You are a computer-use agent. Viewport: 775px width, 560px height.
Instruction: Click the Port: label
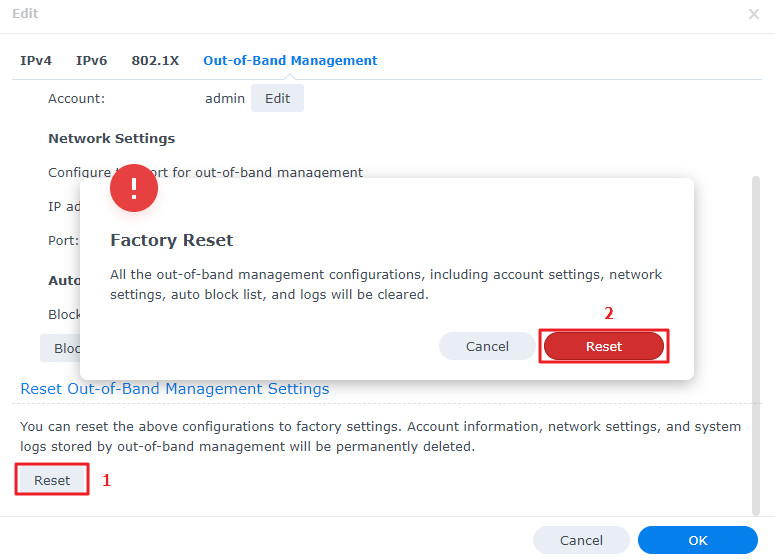(63, 241)
